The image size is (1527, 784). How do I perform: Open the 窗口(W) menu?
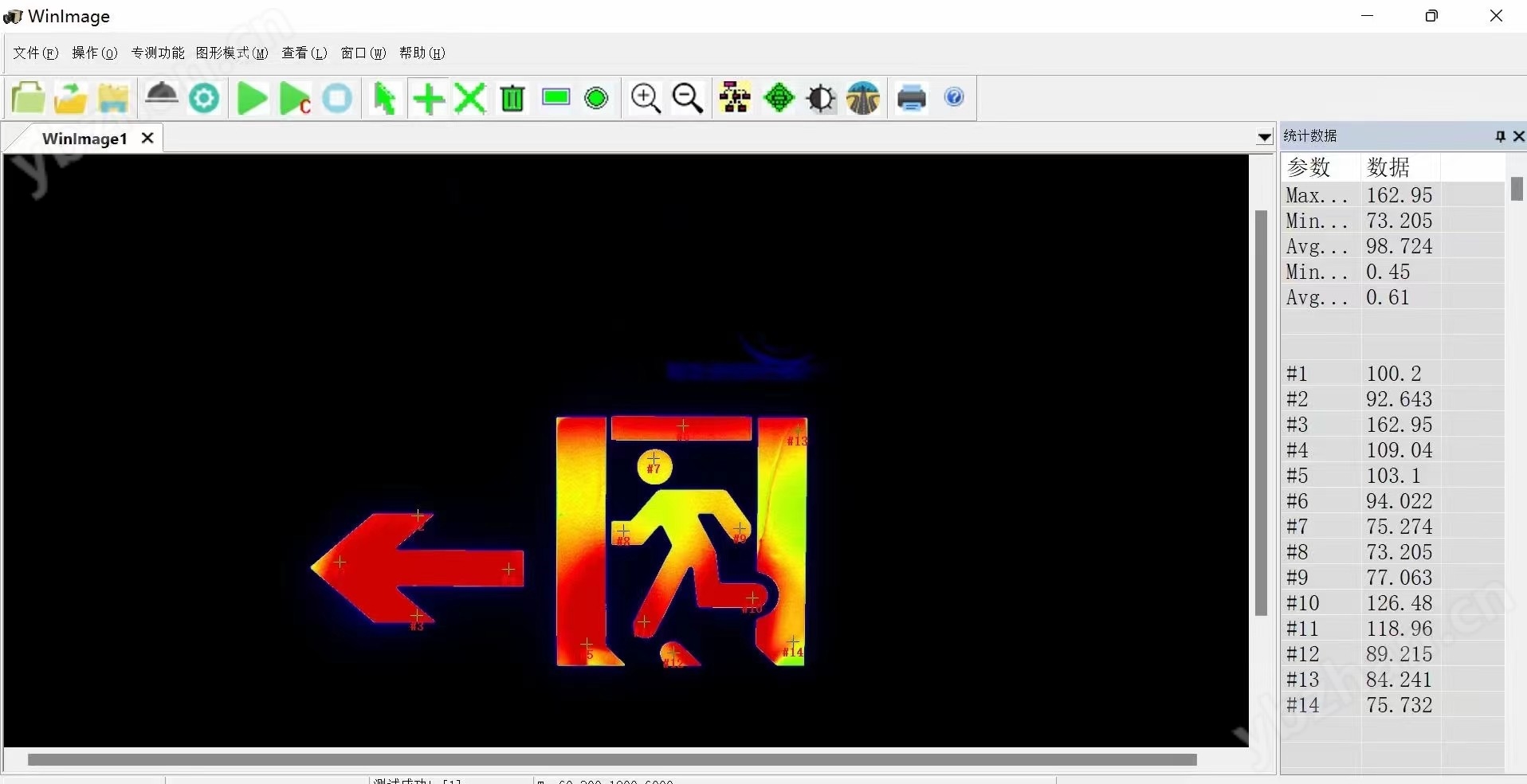coord(363,53)
